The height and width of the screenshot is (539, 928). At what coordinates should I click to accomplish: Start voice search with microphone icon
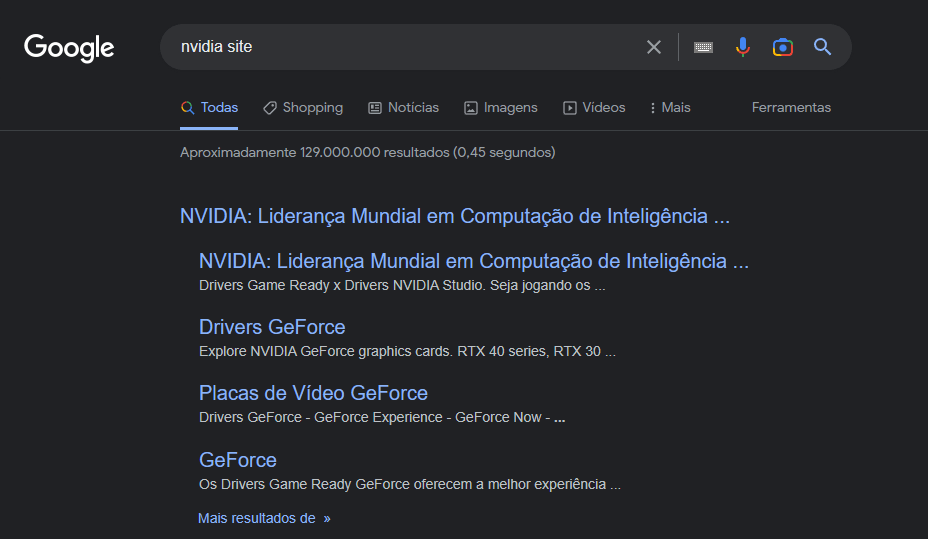[x=743, y=47]
